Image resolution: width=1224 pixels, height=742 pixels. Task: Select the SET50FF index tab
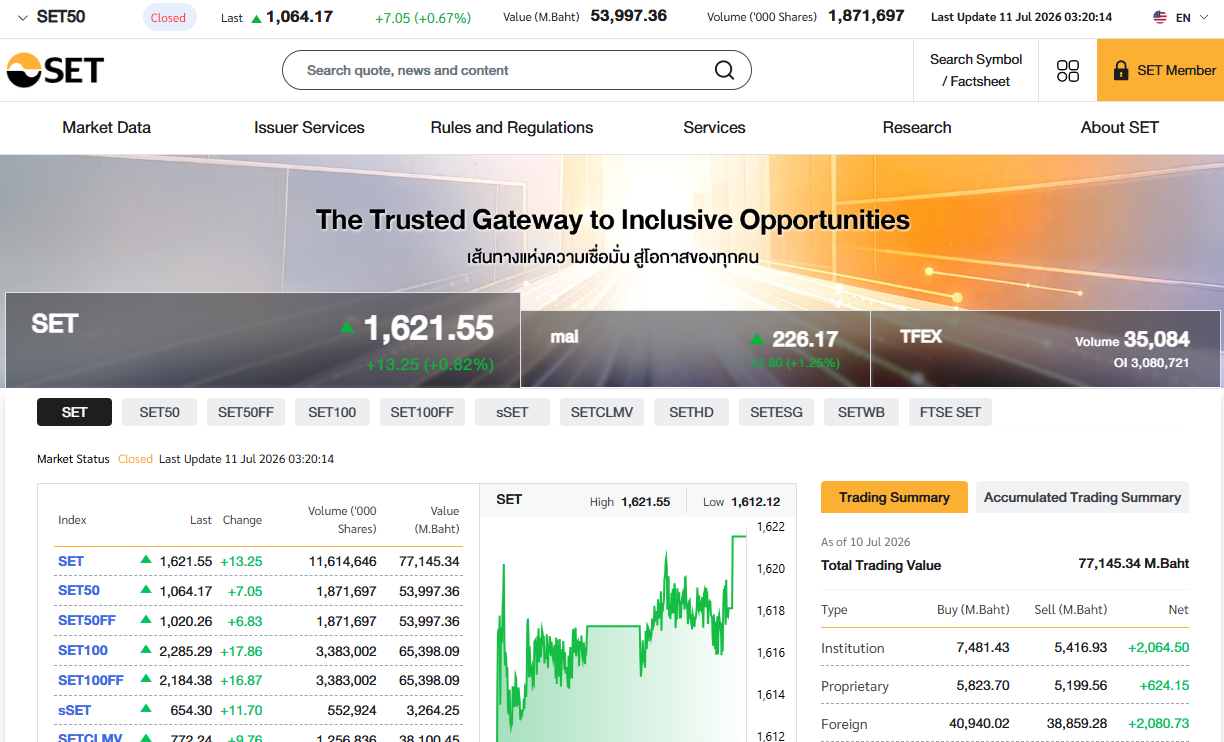[245, 412]
